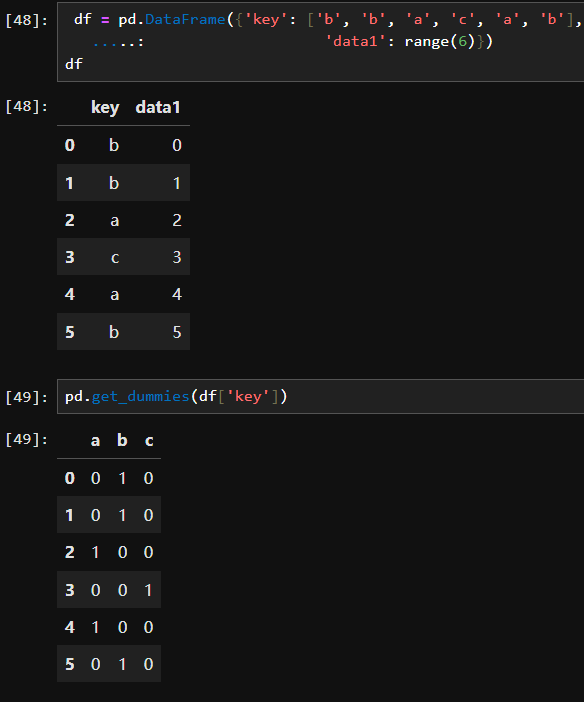584x702 pixels.
Task: Click row index 5 in first table
Action: coord(70,332)
